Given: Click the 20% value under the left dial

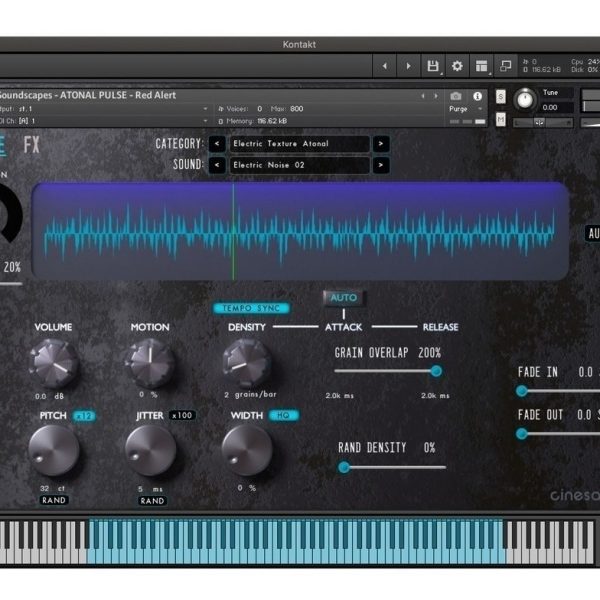Looking at the screenshot, I should pyautogui.click(x=12, y=267).
